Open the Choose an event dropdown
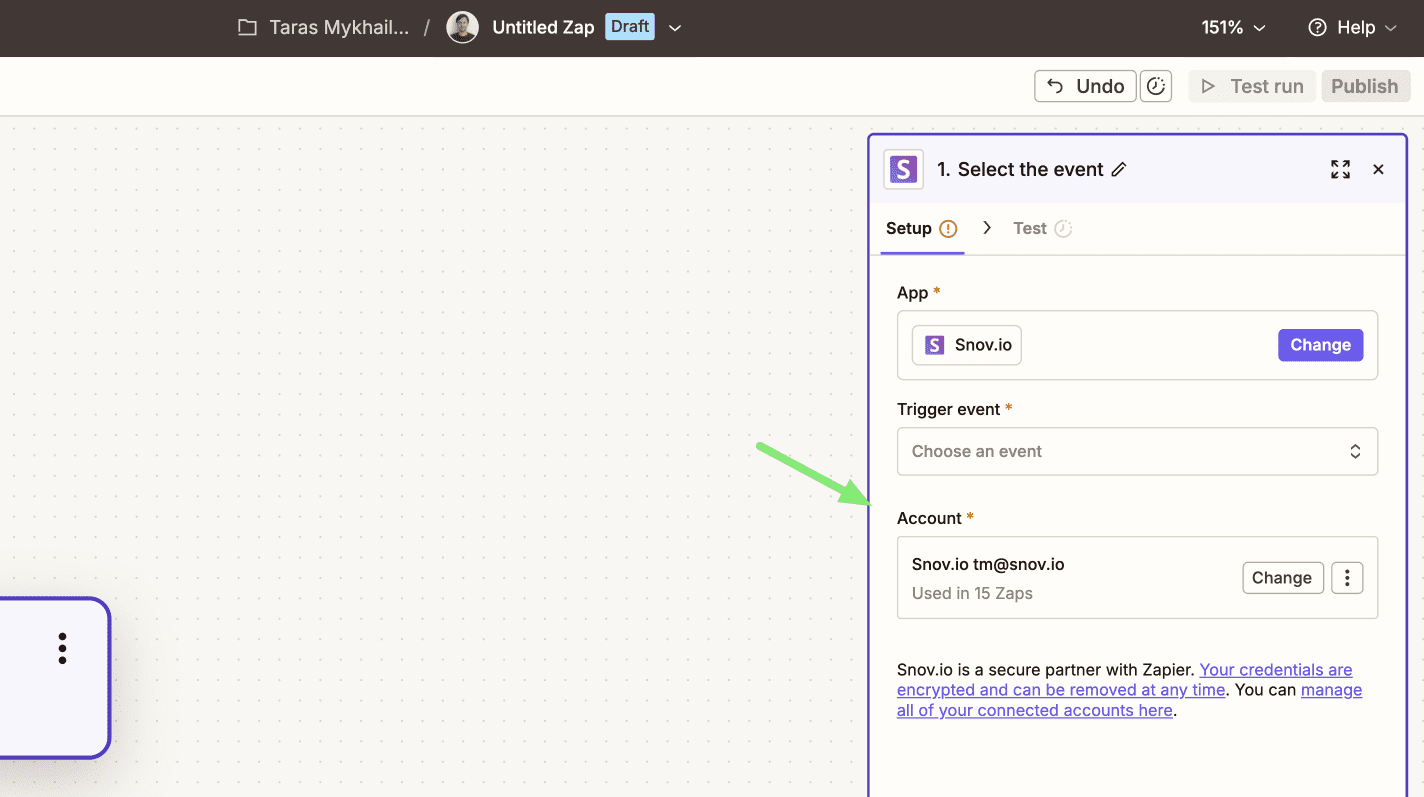Image resolution: width=1424 pixels, height=797 pixels. (1137, 452)
